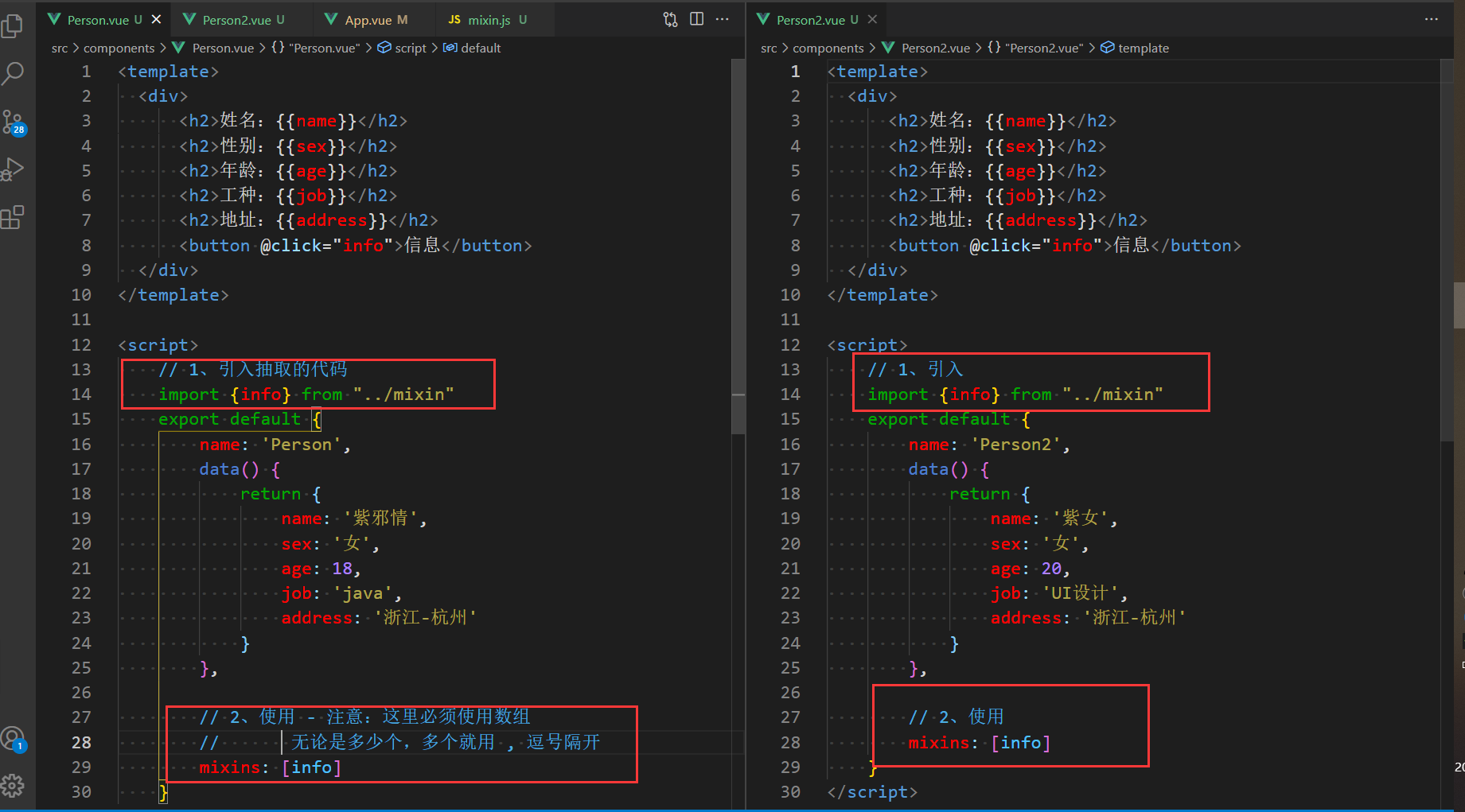Click "address: '浙江-杭州'" in right editor
This screenshot has width=1465, height=812.
[x=1089, y=618]
